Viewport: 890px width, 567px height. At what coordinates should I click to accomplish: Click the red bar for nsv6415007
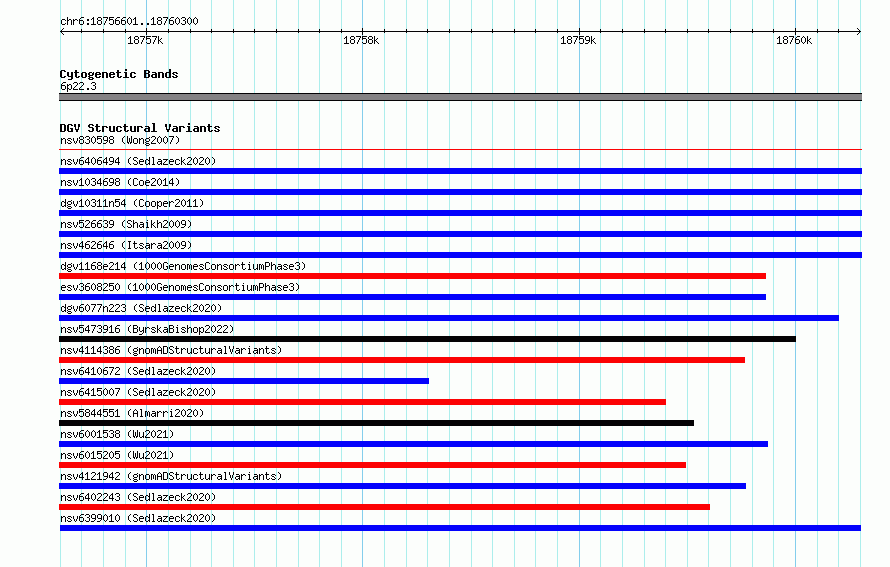tap(362, 402)
